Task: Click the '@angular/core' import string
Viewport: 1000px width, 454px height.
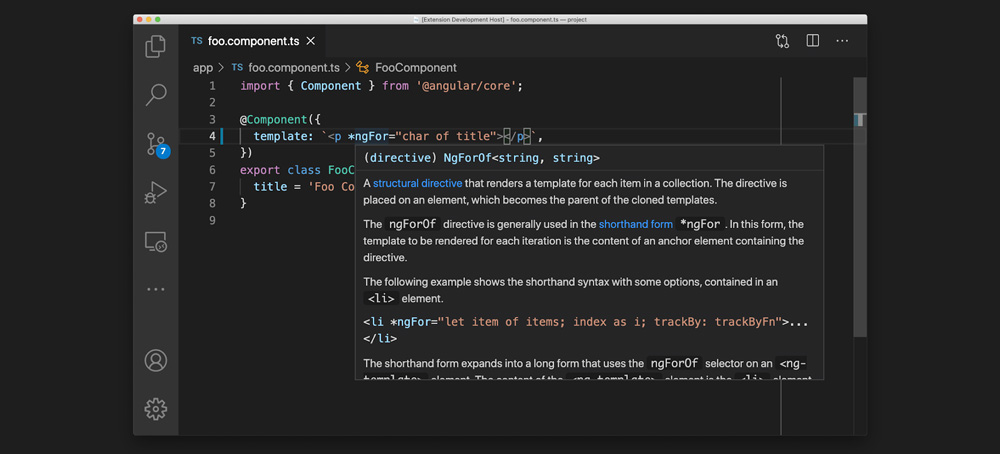Action: [468, 86]
